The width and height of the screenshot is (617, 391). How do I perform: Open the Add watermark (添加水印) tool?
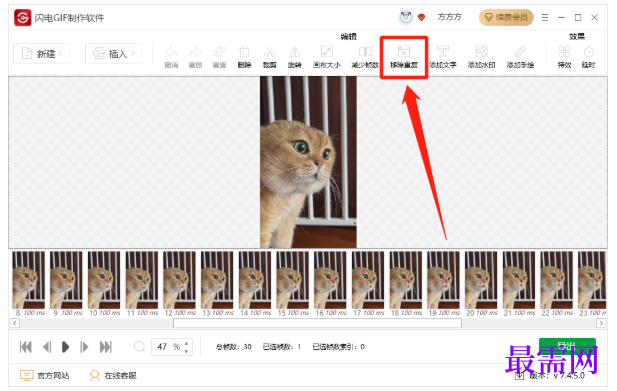point(482,52)
